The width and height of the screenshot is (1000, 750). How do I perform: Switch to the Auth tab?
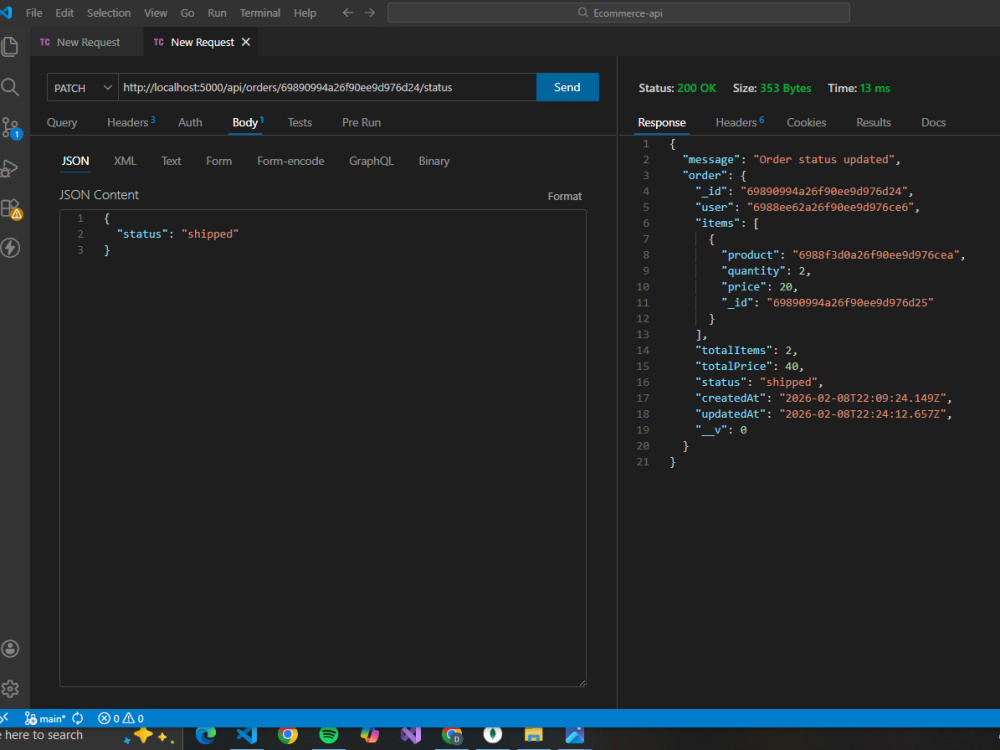click(x=190, y=122)
